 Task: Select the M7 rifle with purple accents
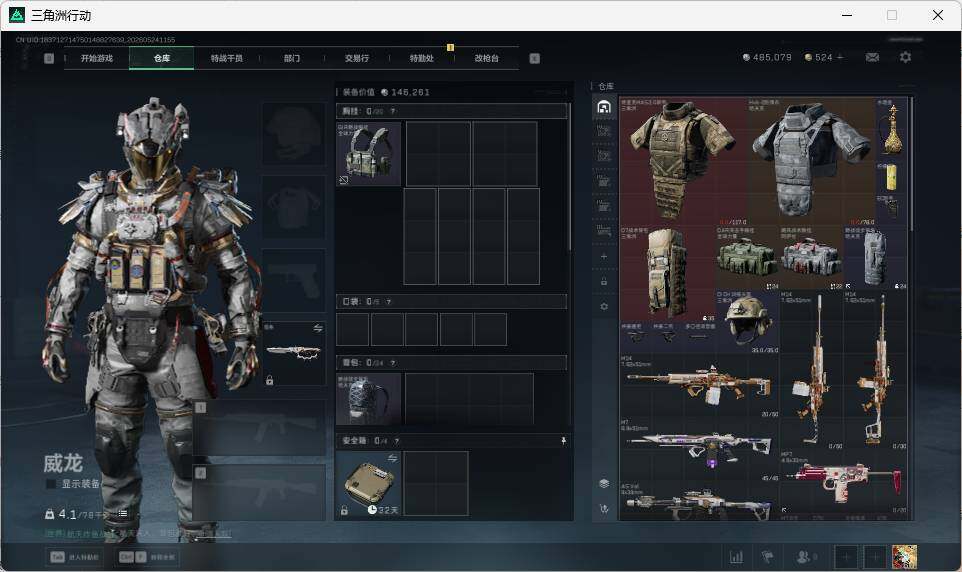tap(699, 450)
